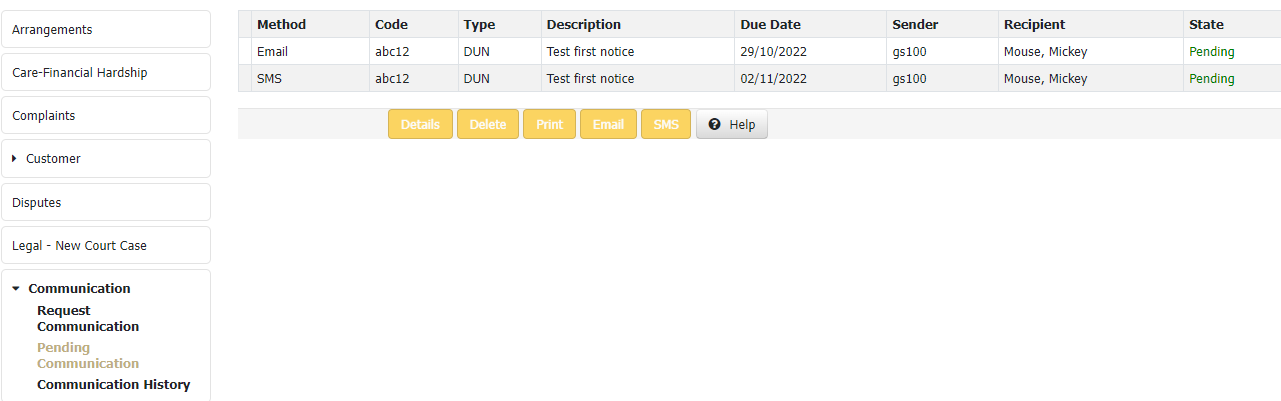Click the yellow Email button
The image size is (1281, 401).
click(608, 124)
